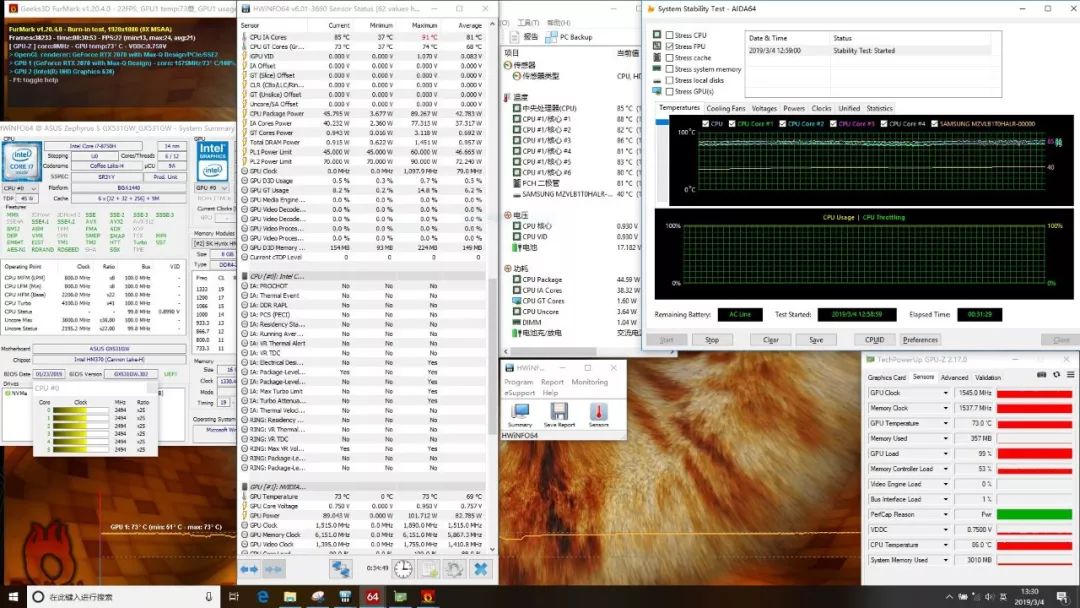1080x608 pixels.
Task: Click the Save Report floppy icon
Action: click(x=559, y=412)
